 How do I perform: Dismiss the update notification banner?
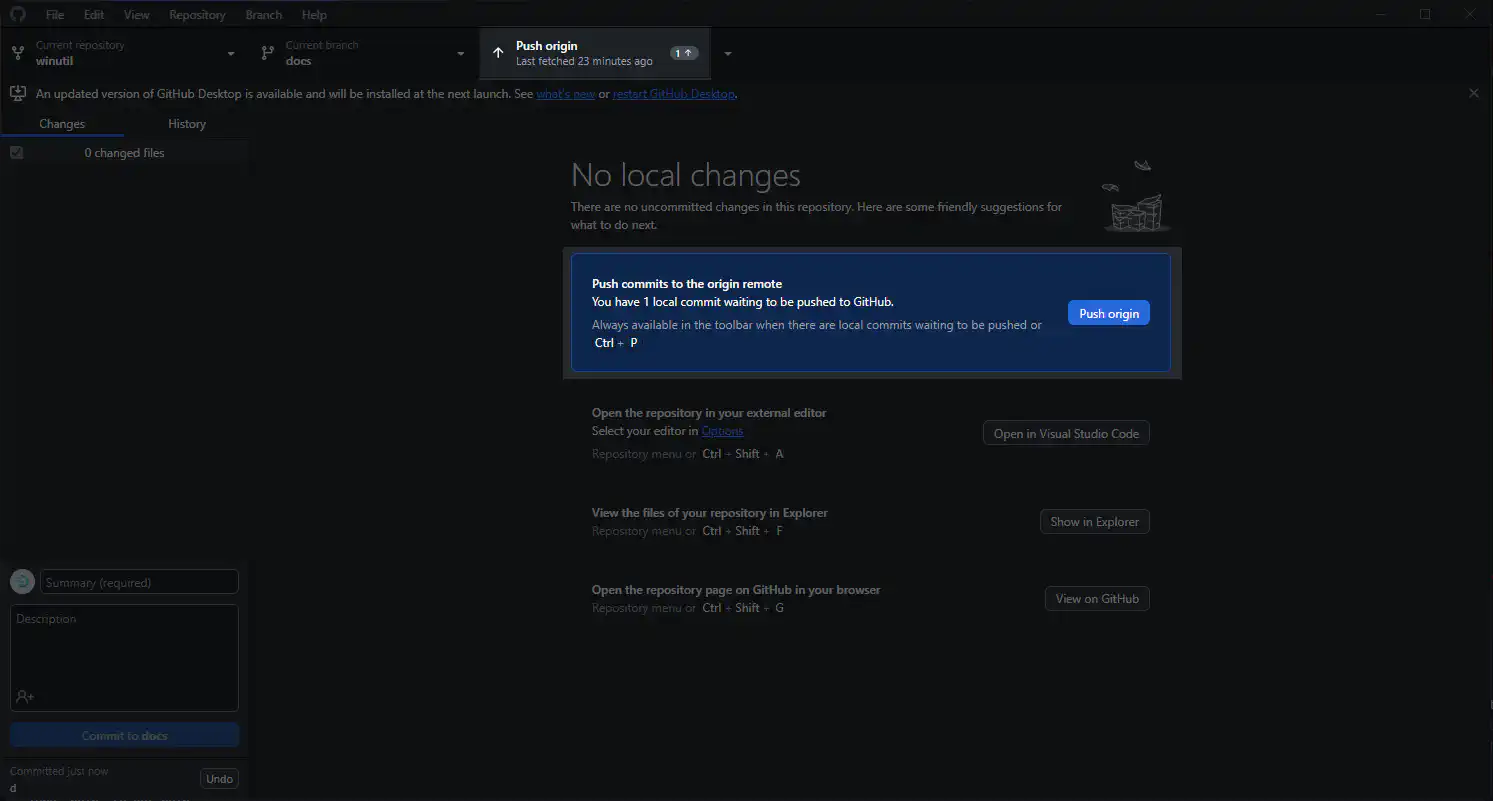pyautogui.click(x=1473, y=93)
